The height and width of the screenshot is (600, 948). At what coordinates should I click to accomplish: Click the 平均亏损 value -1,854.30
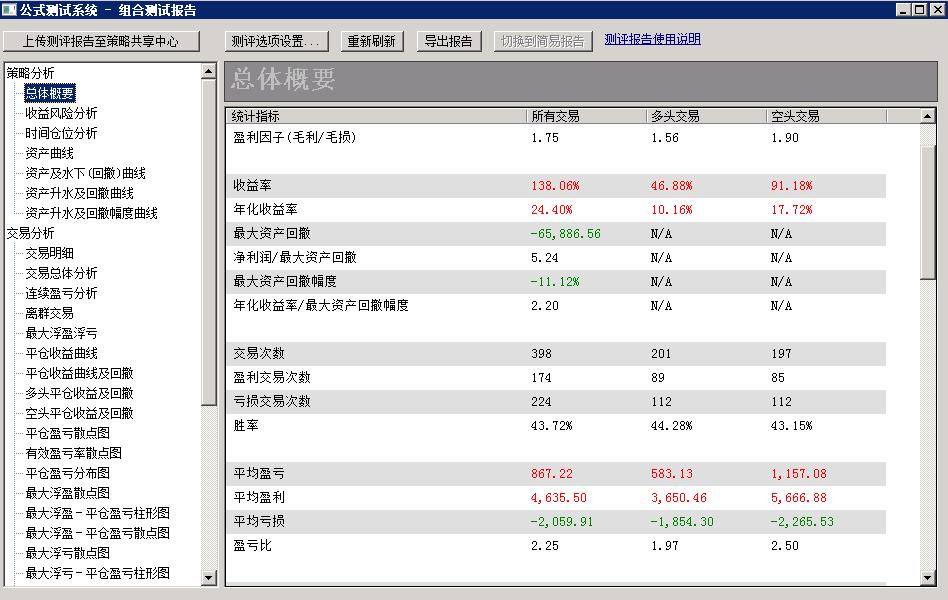[681, 521]
